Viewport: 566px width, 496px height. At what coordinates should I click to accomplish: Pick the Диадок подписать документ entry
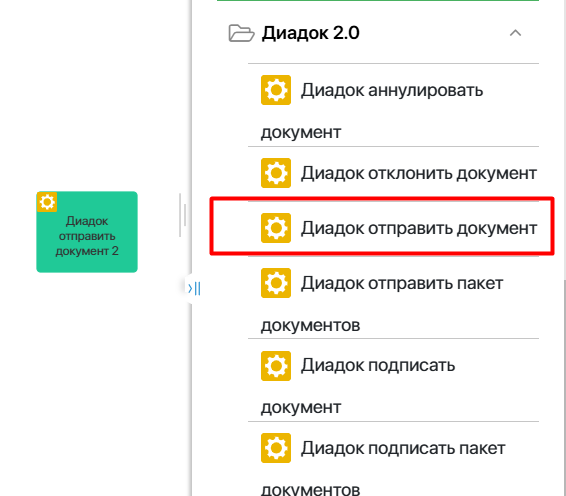(393, 380)
